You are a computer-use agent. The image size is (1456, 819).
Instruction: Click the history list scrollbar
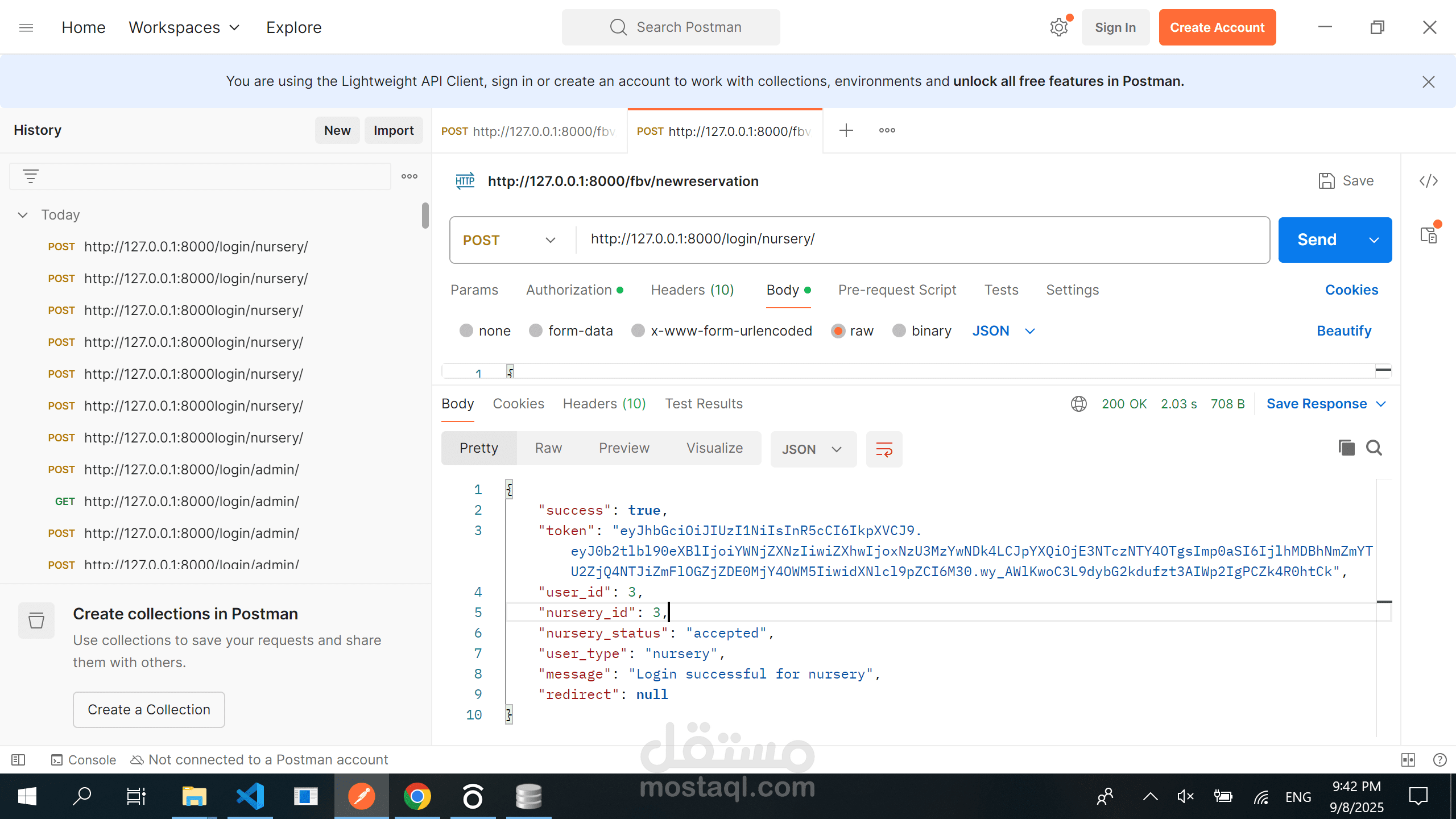[x=425, y=216]
